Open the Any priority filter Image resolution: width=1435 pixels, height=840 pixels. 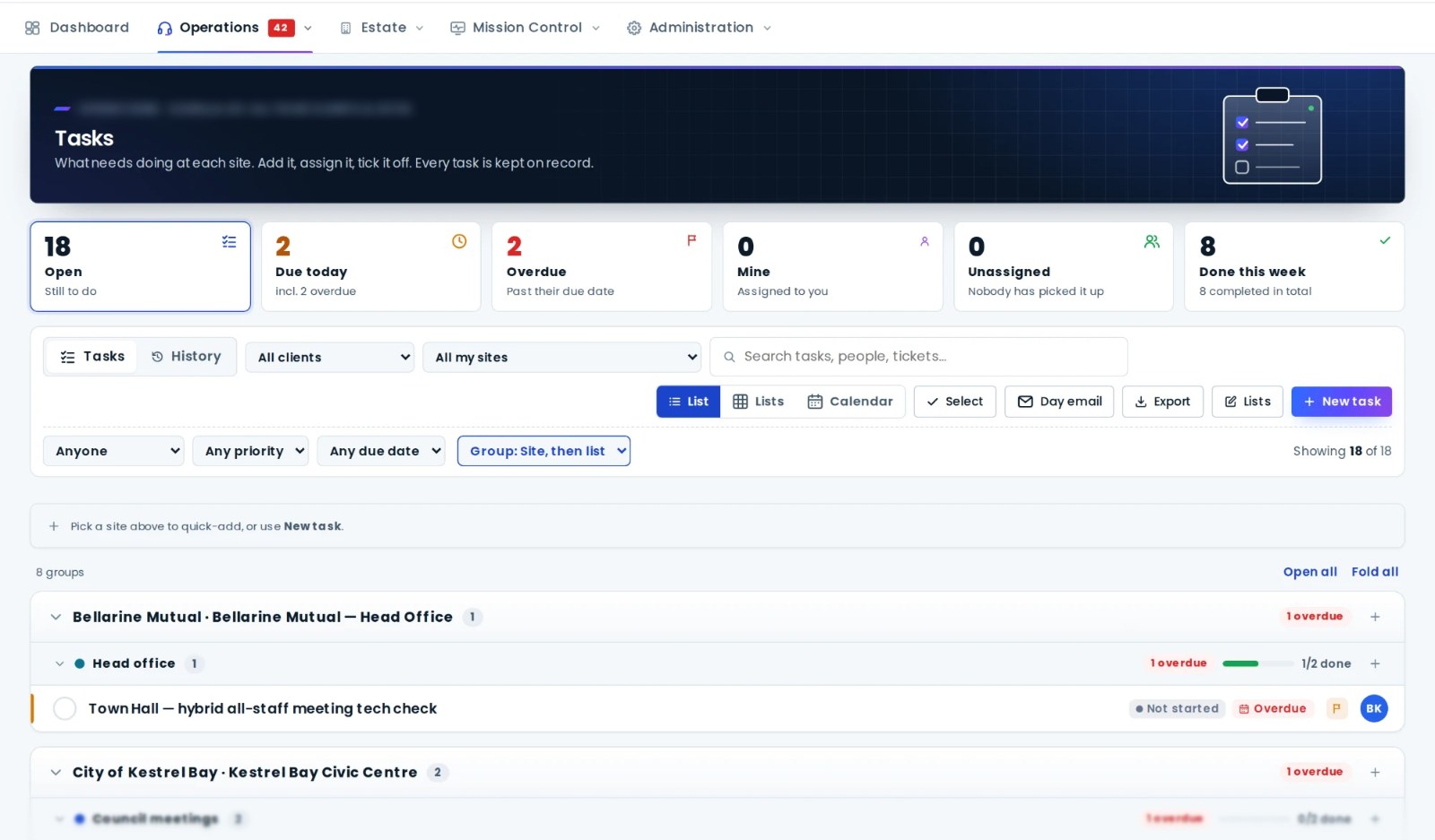(250, 451)
